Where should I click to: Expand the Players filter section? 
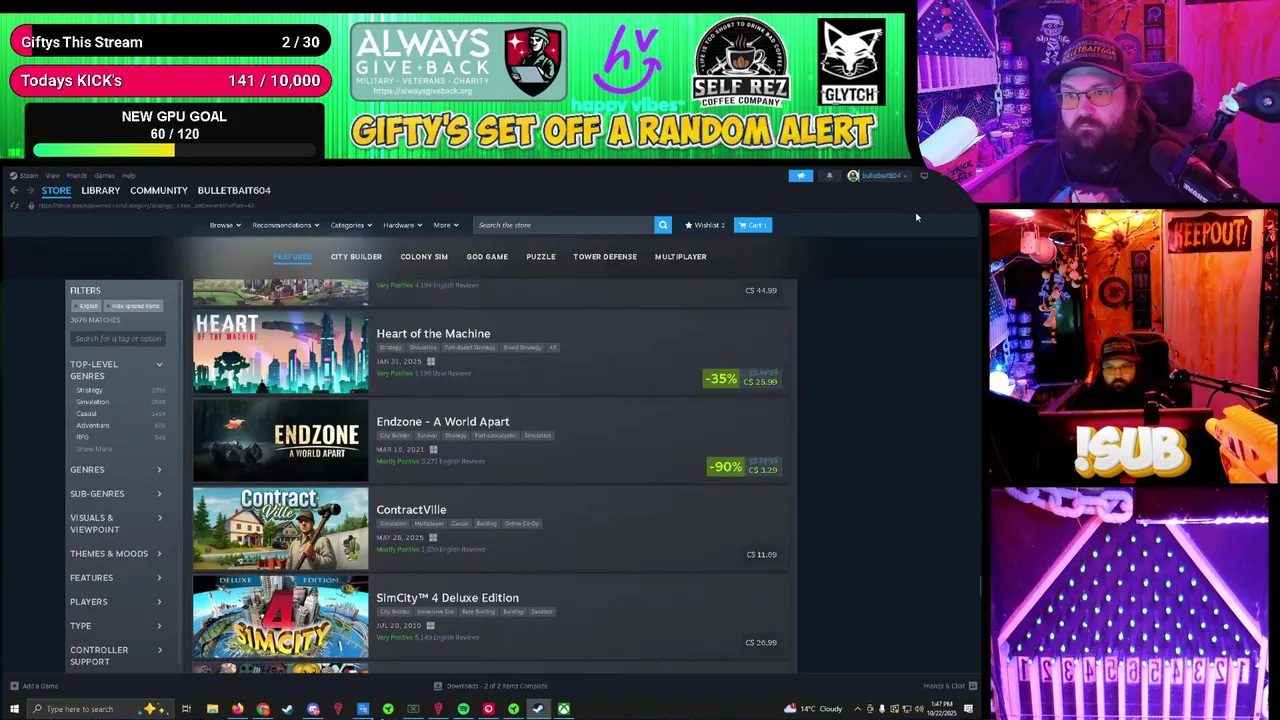coord(116,602)
